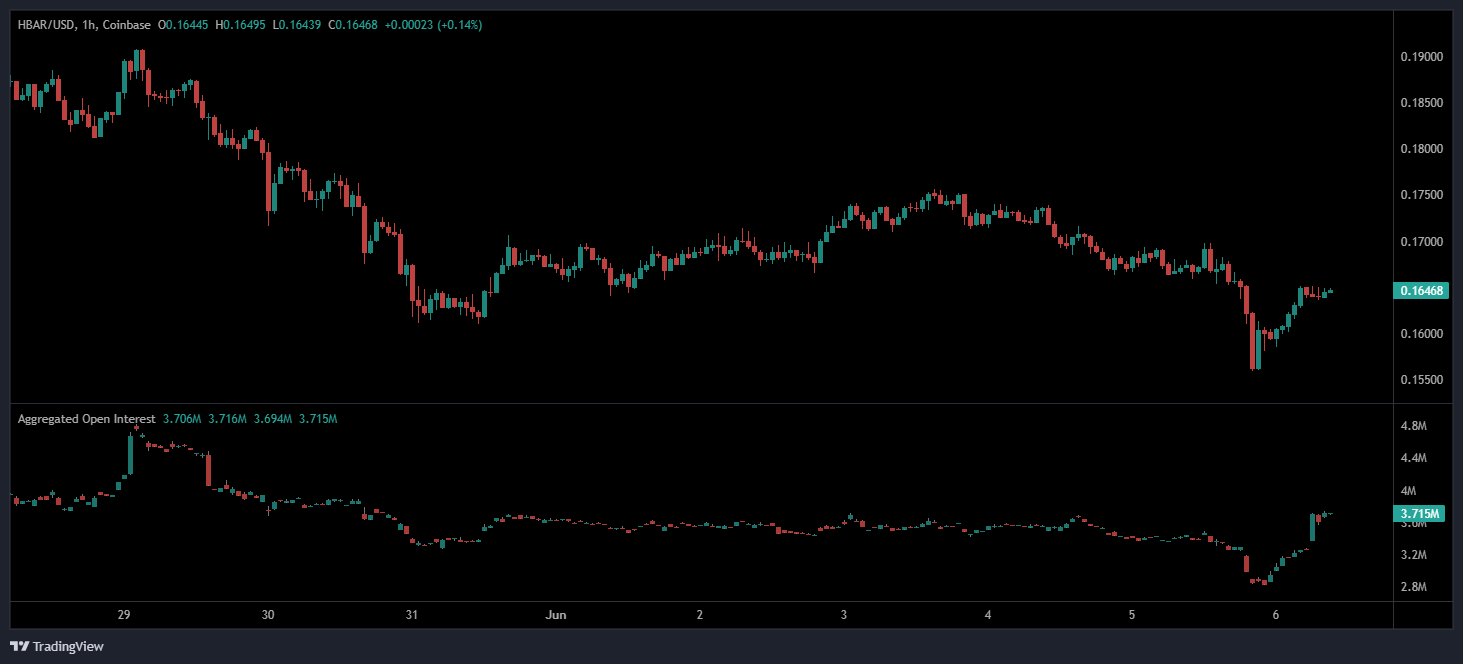The width and height of the screenshot is (1463, 664).
Task: Click the open interest close value in legend
Action: tap(318, 419)
